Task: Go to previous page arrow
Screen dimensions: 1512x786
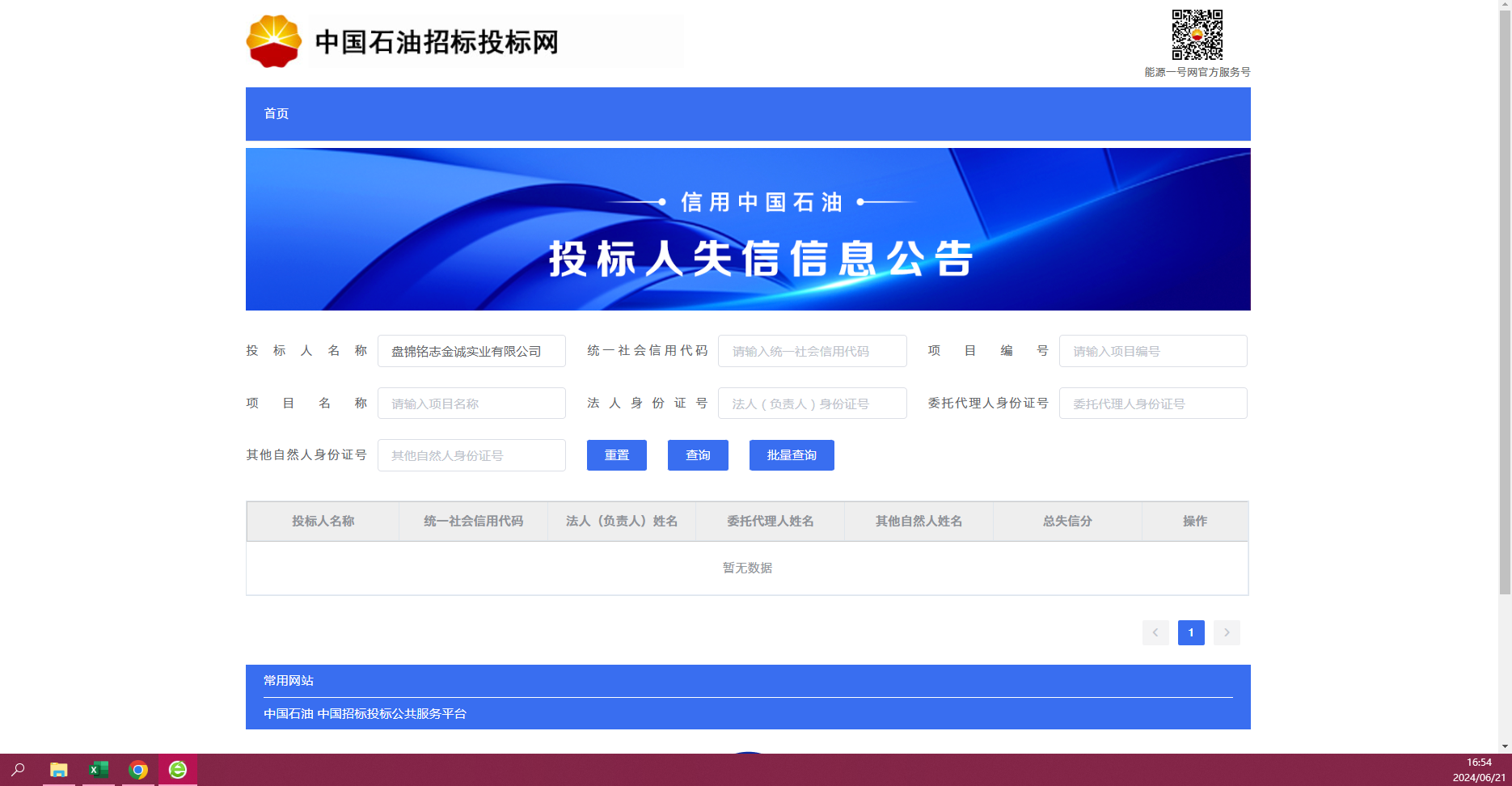Action: [x=1155, y=632]
